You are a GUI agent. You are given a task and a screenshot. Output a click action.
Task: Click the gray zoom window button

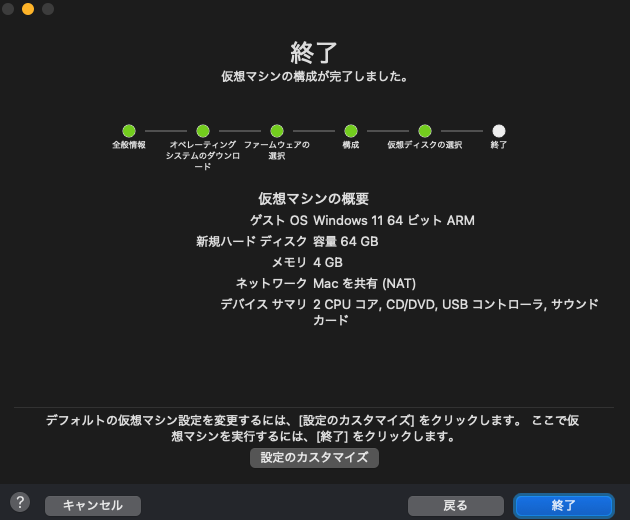pyautogui.click(x=47, y=9)
